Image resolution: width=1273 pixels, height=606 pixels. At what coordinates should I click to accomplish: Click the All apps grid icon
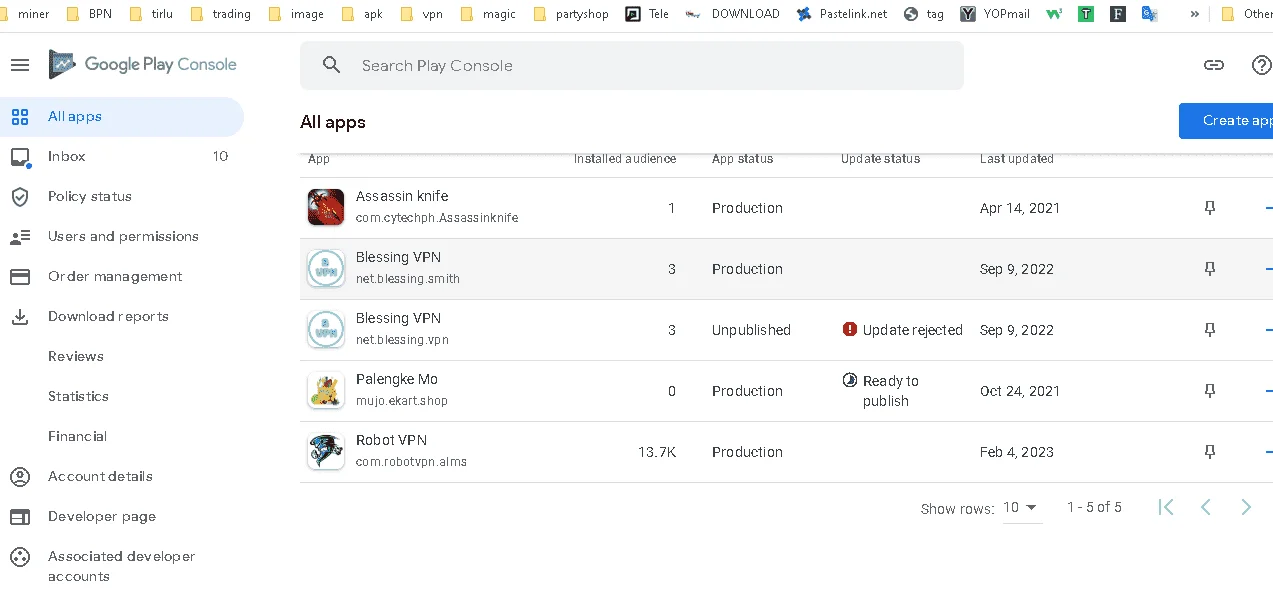point(20,117)
